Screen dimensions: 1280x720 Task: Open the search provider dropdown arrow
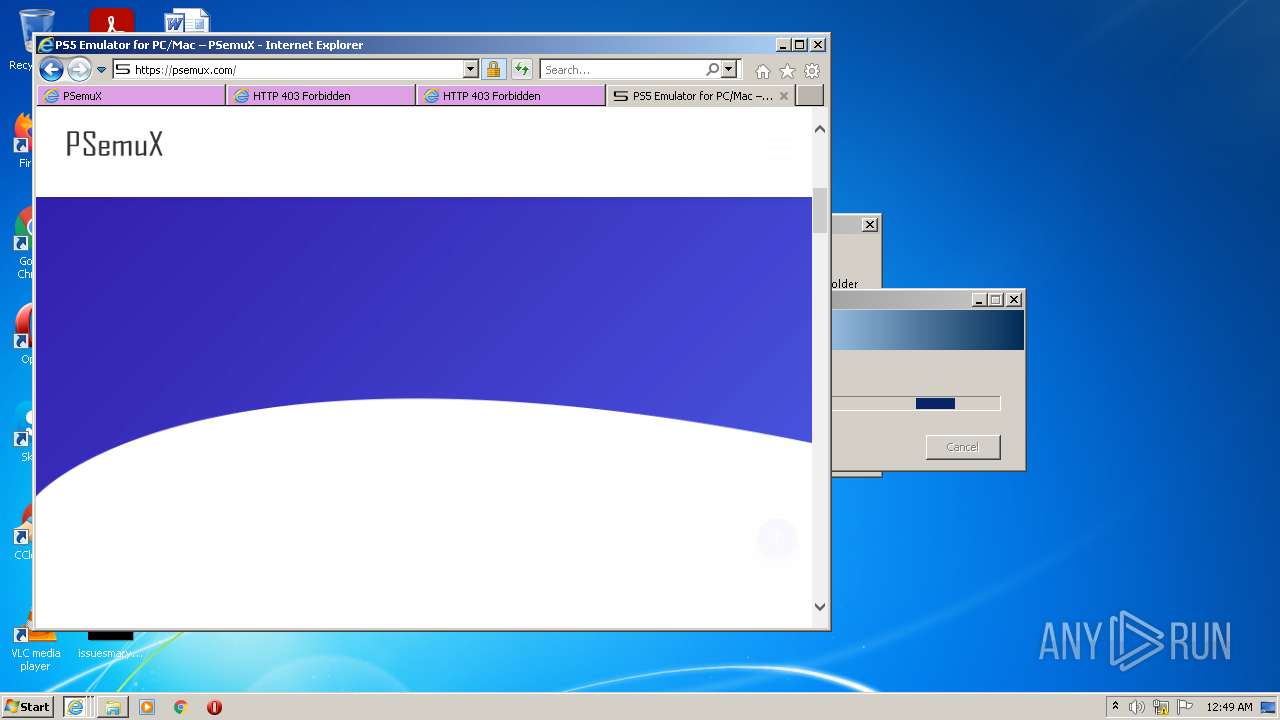tap(729, 70)
